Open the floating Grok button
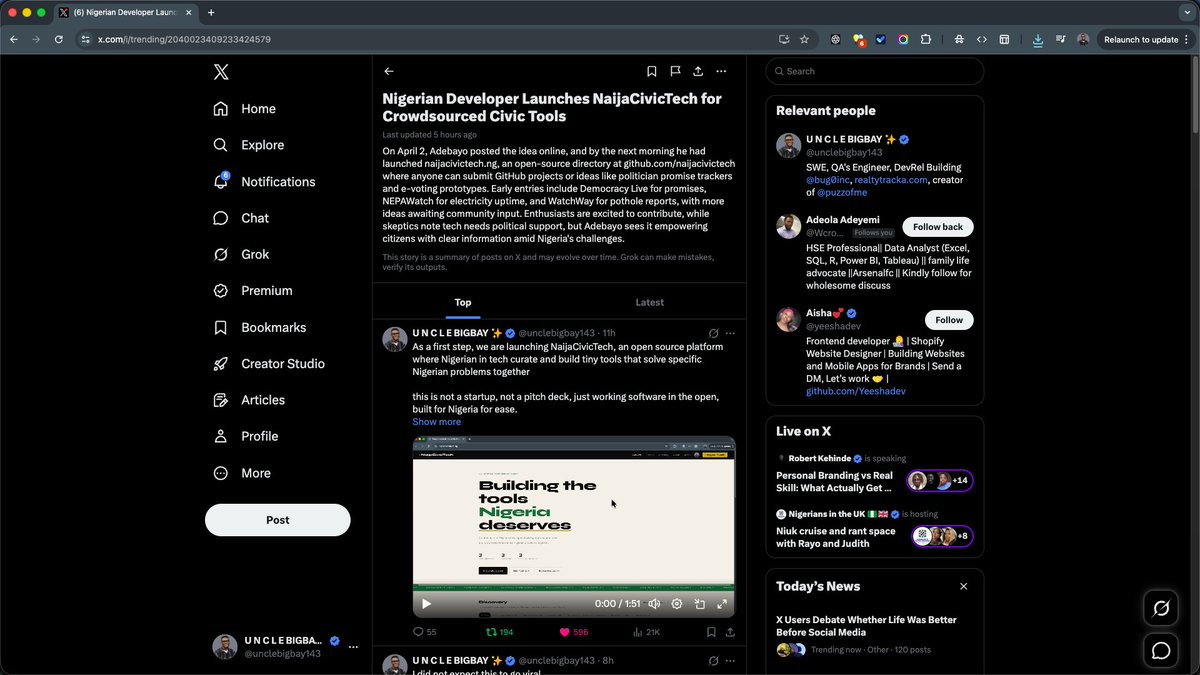This screenshot has width=1200, height=675. pos(1161,608)
